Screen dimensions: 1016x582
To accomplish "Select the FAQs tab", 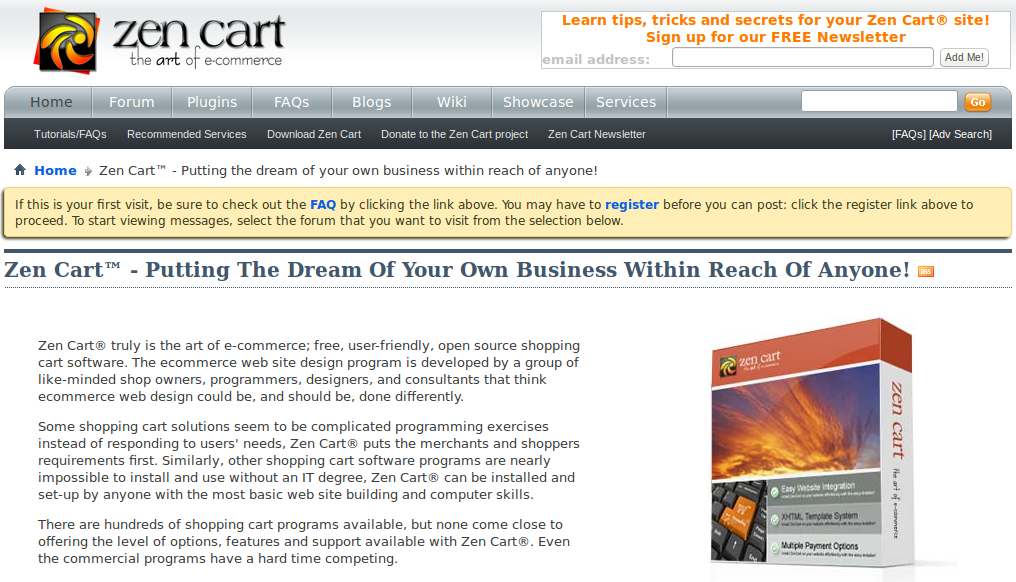I will click(x=292, y=102).
